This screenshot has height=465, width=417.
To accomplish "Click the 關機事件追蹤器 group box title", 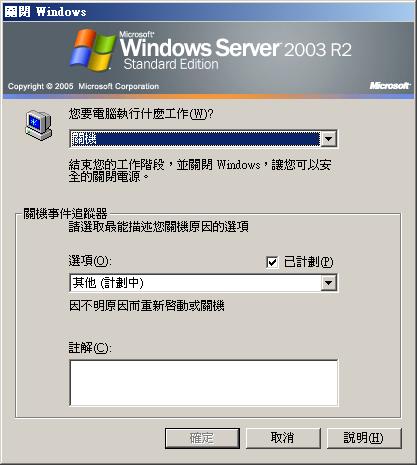I will point(65,214).
